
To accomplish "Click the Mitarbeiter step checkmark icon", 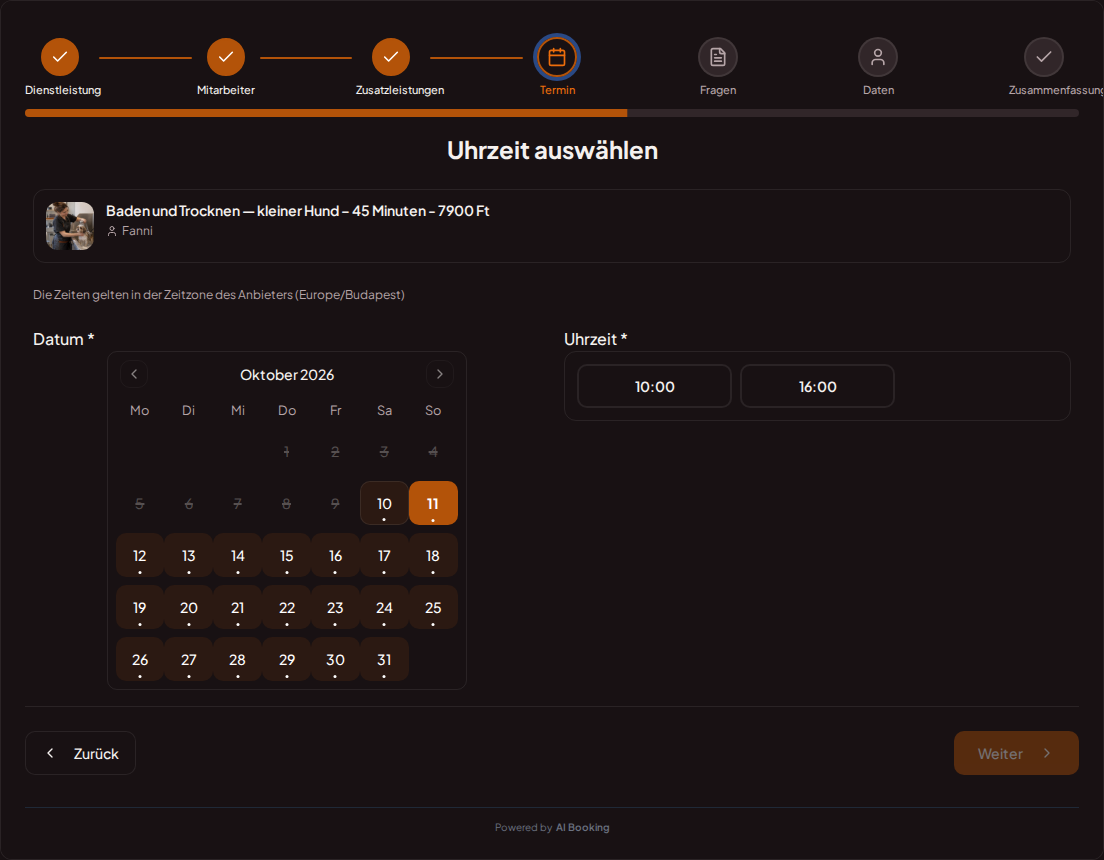I will coord(225,57).
